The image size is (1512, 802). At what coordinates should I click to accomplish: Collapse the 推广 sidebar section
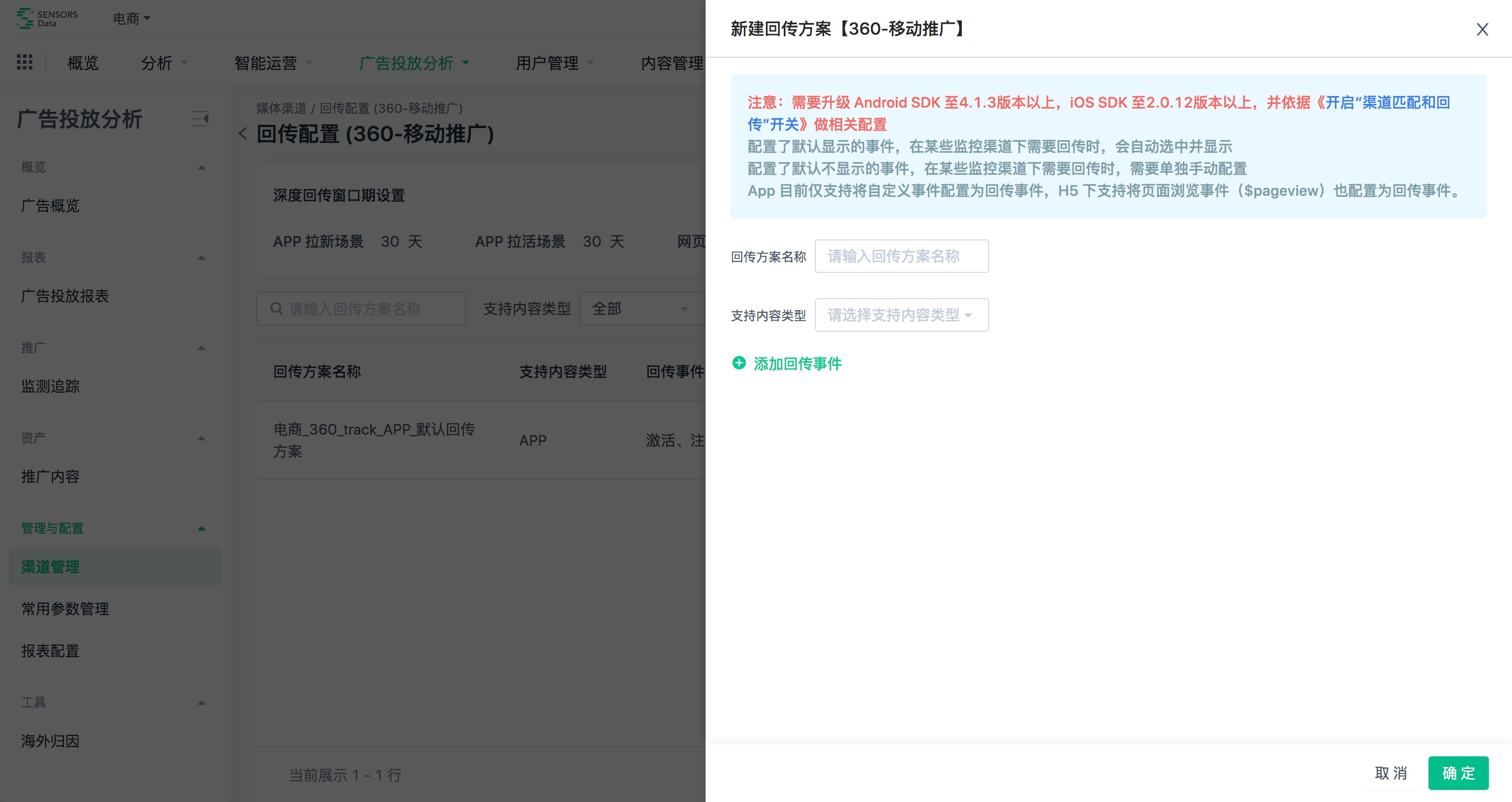pos(201,349)
